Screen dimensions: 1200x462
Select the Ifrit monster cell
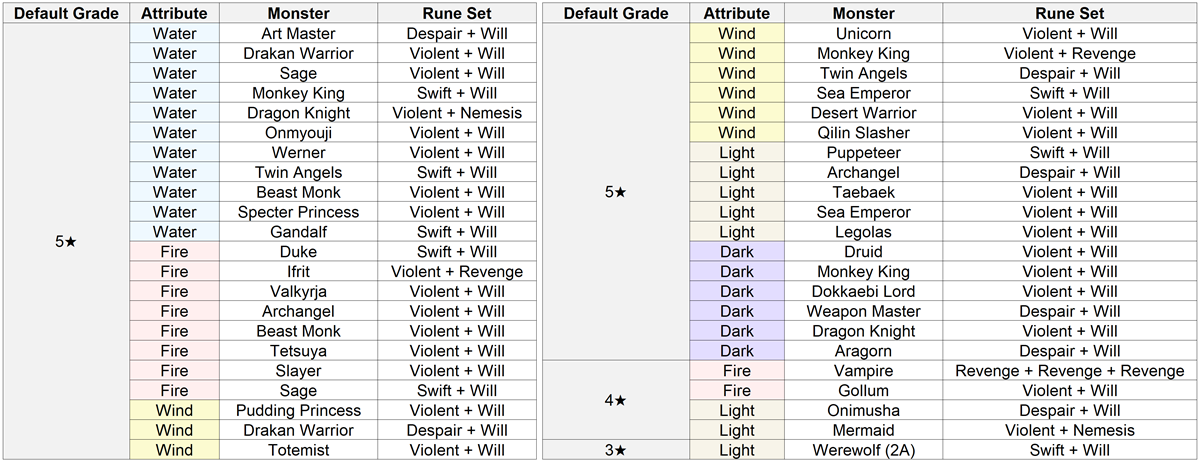click(x=298, y=271)
